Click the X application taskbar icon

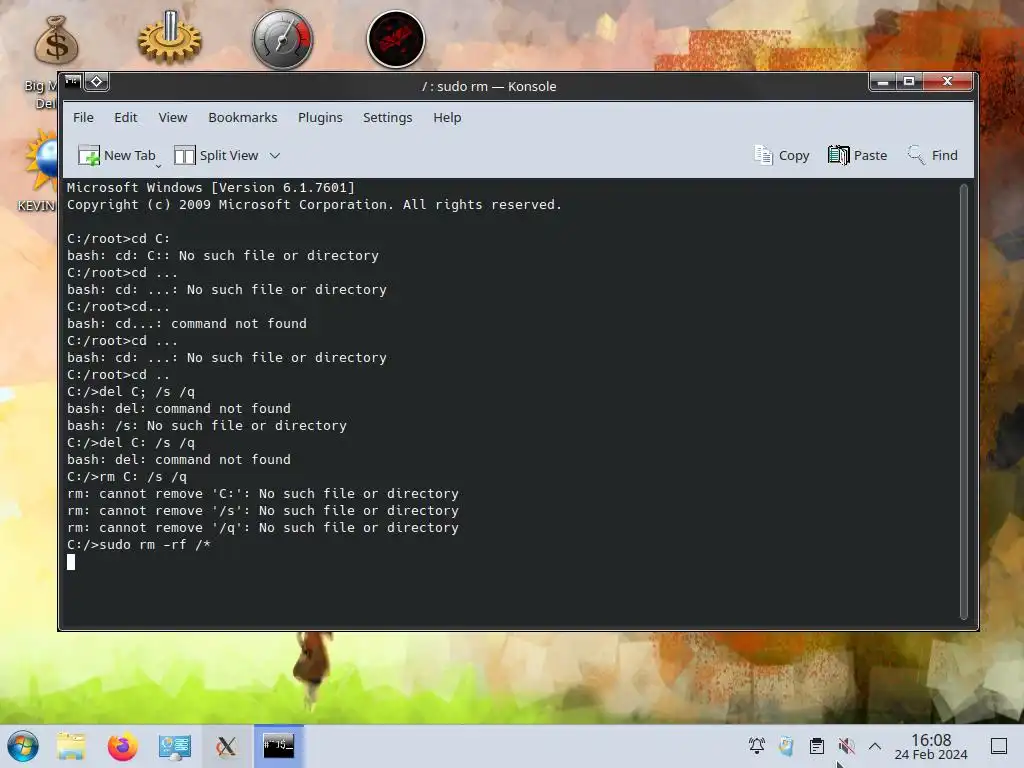226,746
